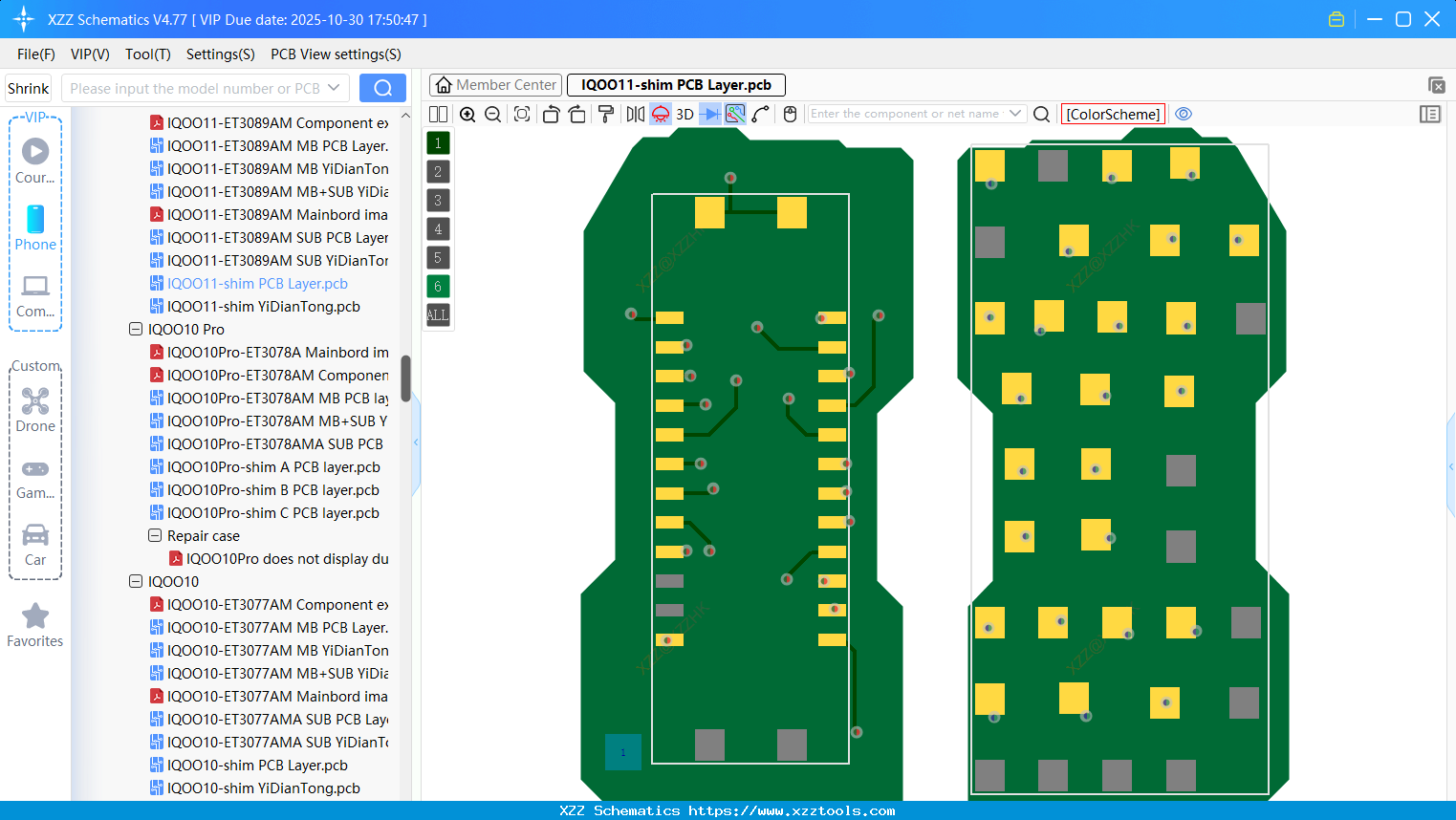Click the mirror flip board icon
This screenshot has height=820, width=1456.
pyautogui.click(x=635, y=114)
